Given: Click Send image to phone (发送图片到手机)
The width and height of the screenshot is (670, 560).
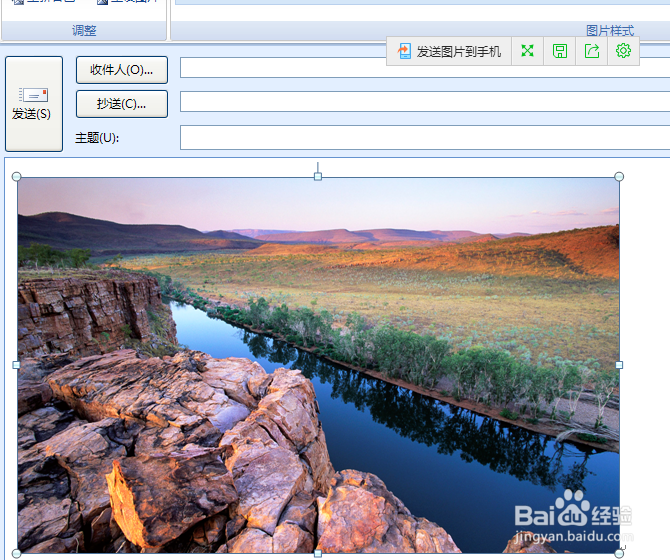Looking at the screenshot, I should (449, 51).
